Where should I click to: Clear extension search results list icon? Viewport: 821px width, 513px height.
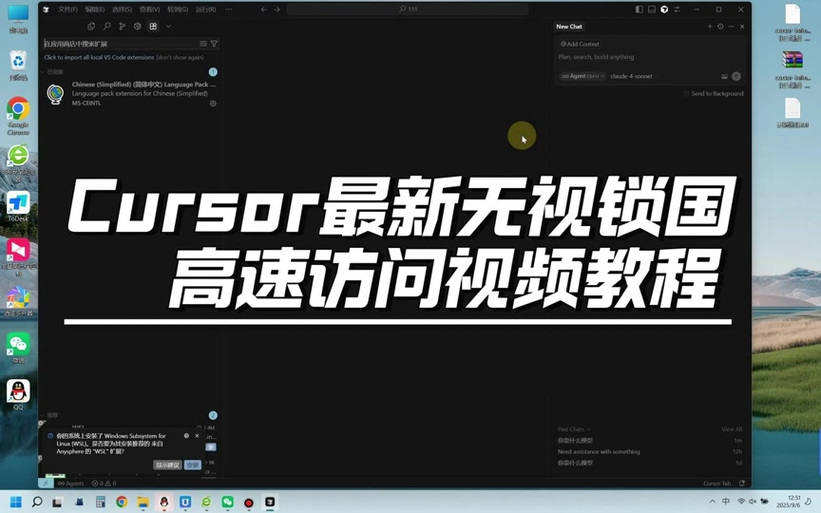[203, 43]
